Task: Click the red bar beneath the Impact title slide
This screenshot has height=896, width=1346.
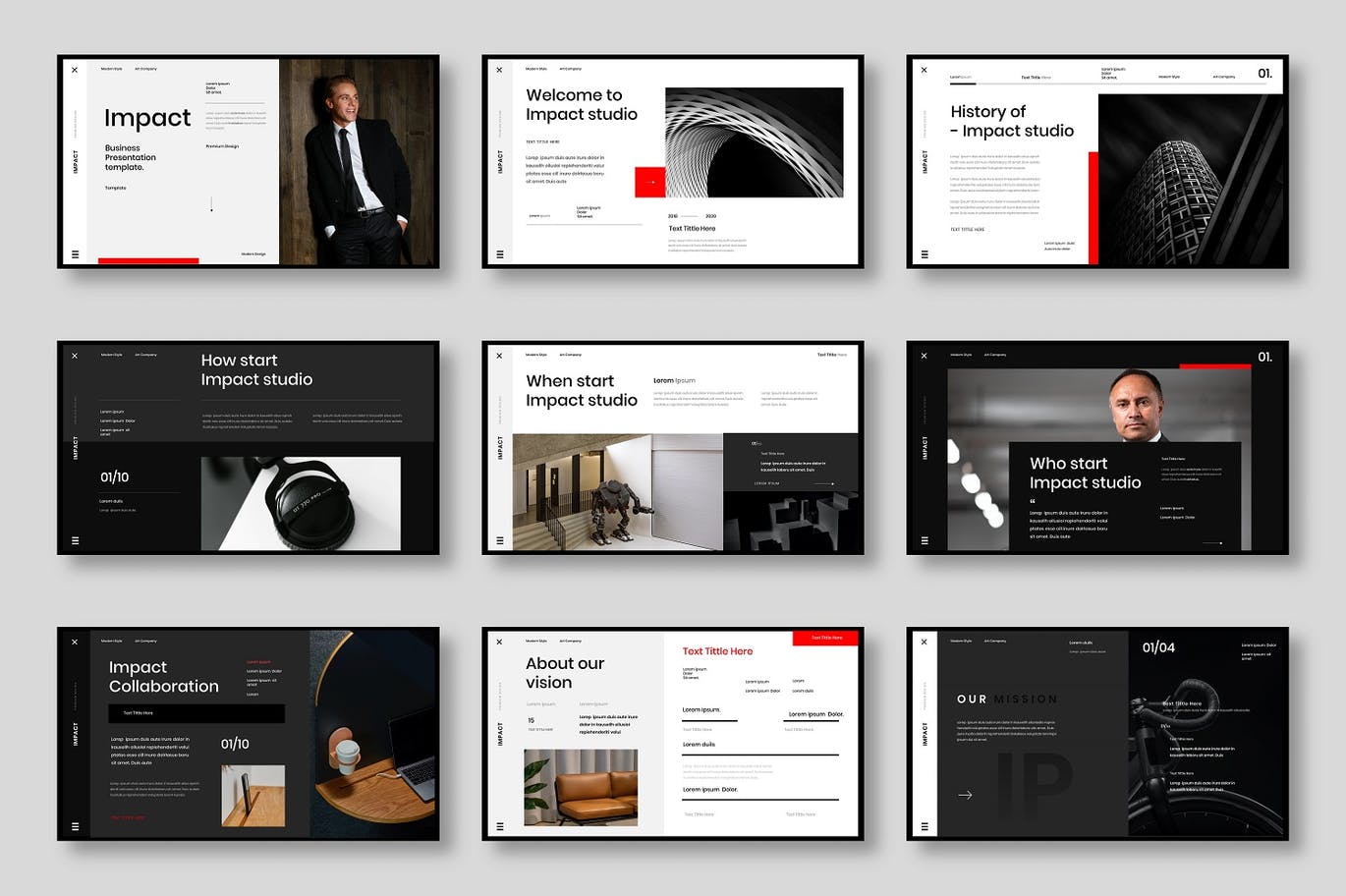Action: pyautogui.click(x=148, y=260)
